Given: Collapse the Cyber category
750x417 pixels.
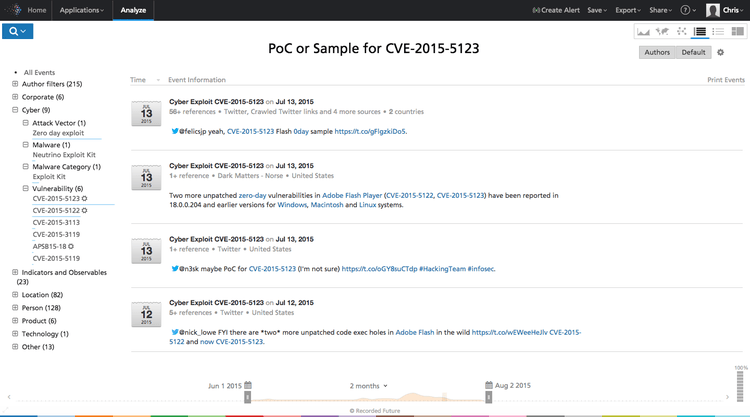Looking at the screenshot, I should click(x=15, y=110).
